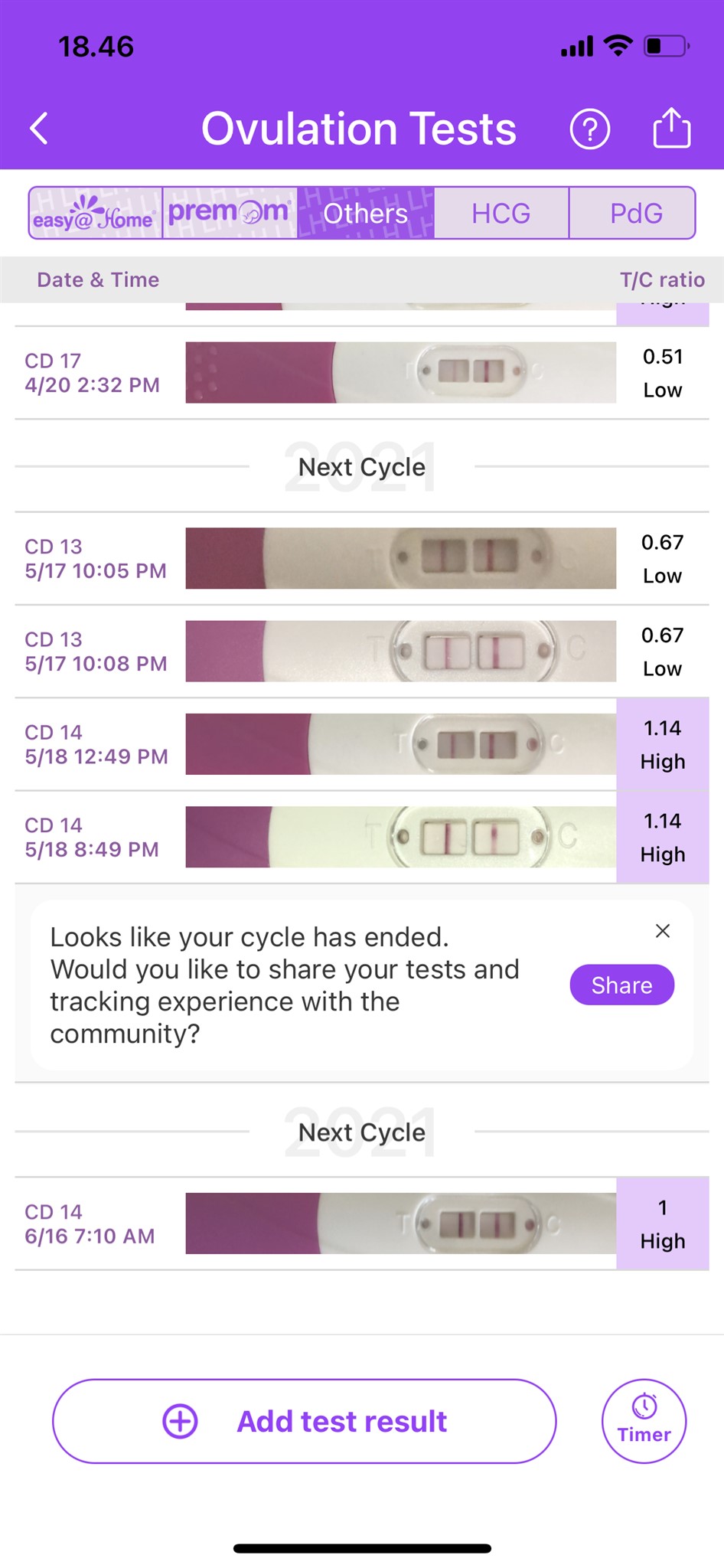Switch to the HCG tab
724x1568 pixels.
pyautogui.click(x=501, y=214)
